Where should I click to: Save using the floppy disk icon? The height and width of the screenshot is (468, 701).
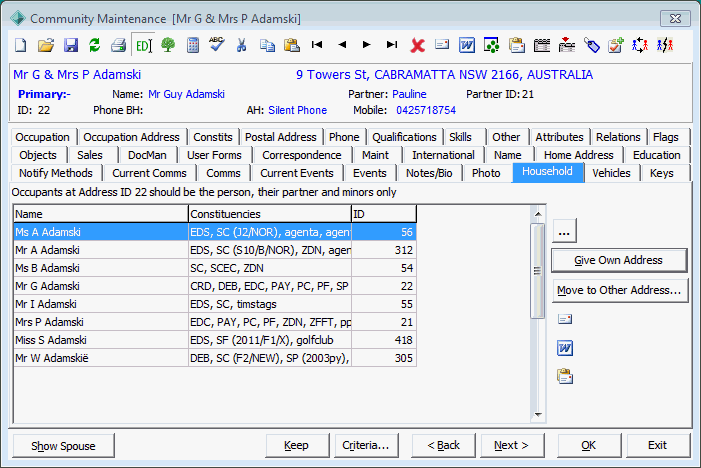pyautogui.click(x=71, y=45)
